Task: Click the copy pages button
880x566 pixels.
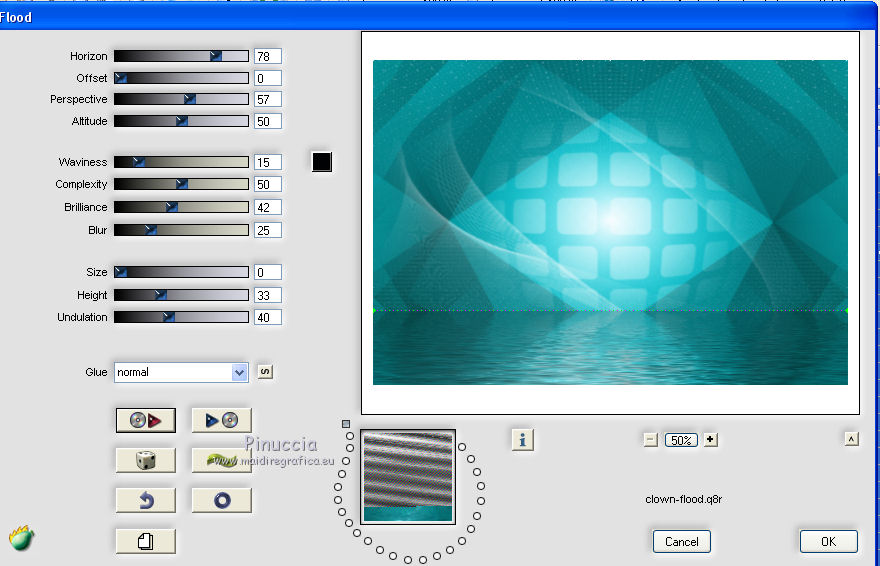Action: tap(145, 541)
